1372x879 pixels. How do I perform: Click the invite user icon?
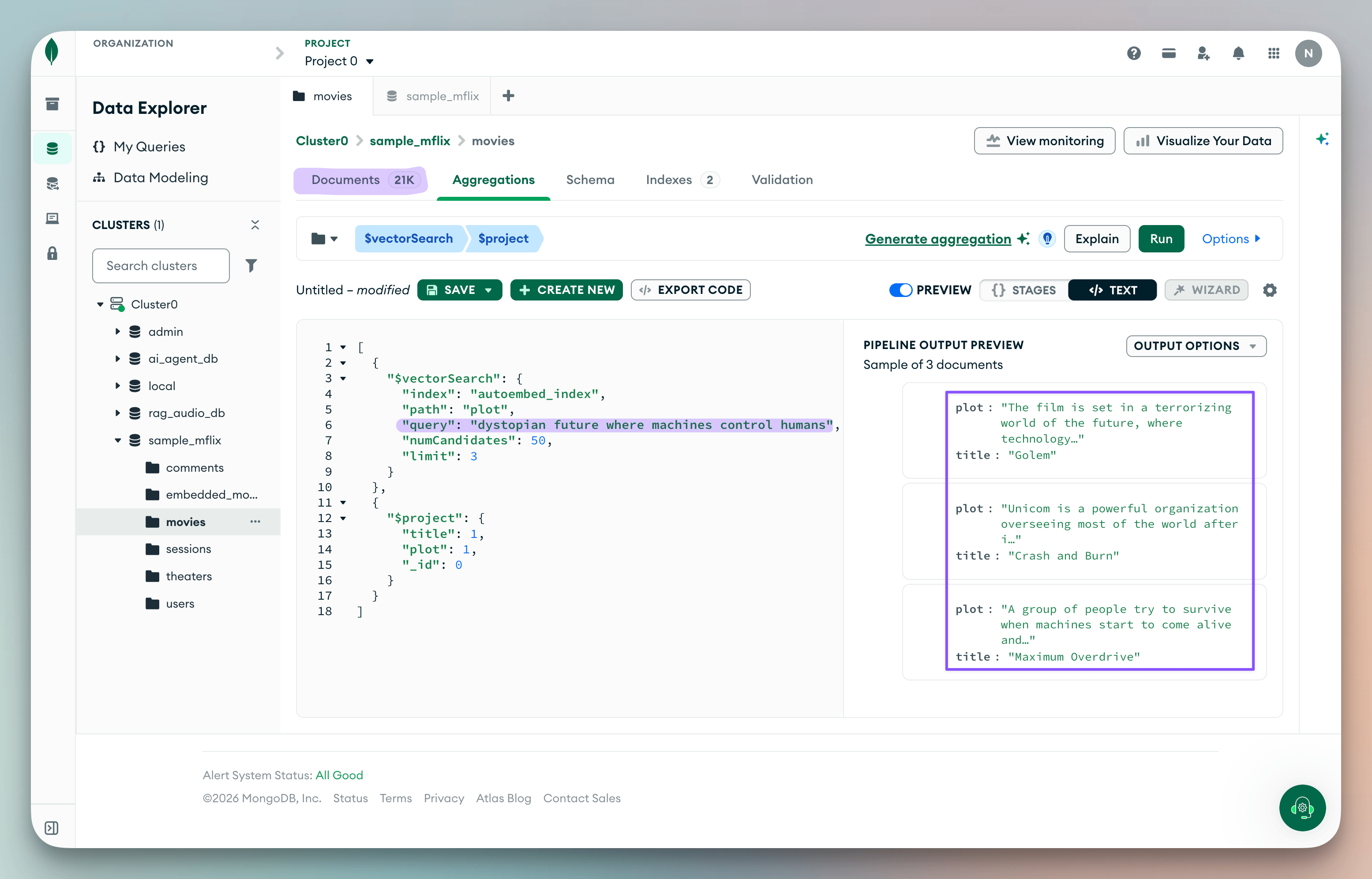[1203, 54]
